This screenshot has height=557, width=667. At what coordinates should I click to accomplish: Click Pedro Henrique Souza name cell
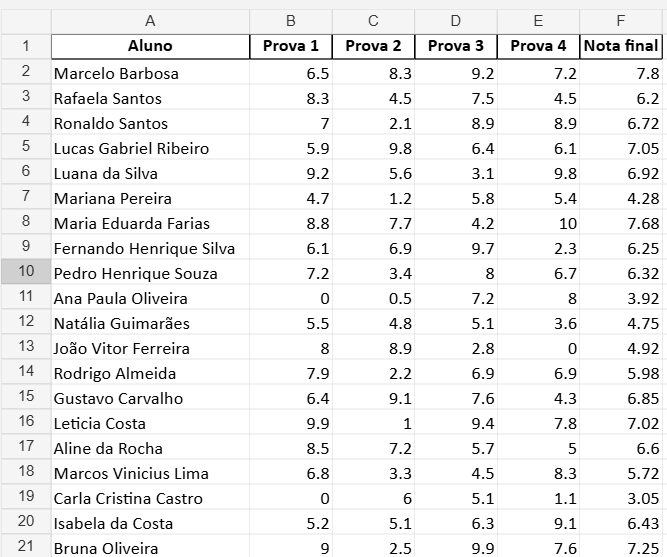pyautogui.click(x=150, y=273)
